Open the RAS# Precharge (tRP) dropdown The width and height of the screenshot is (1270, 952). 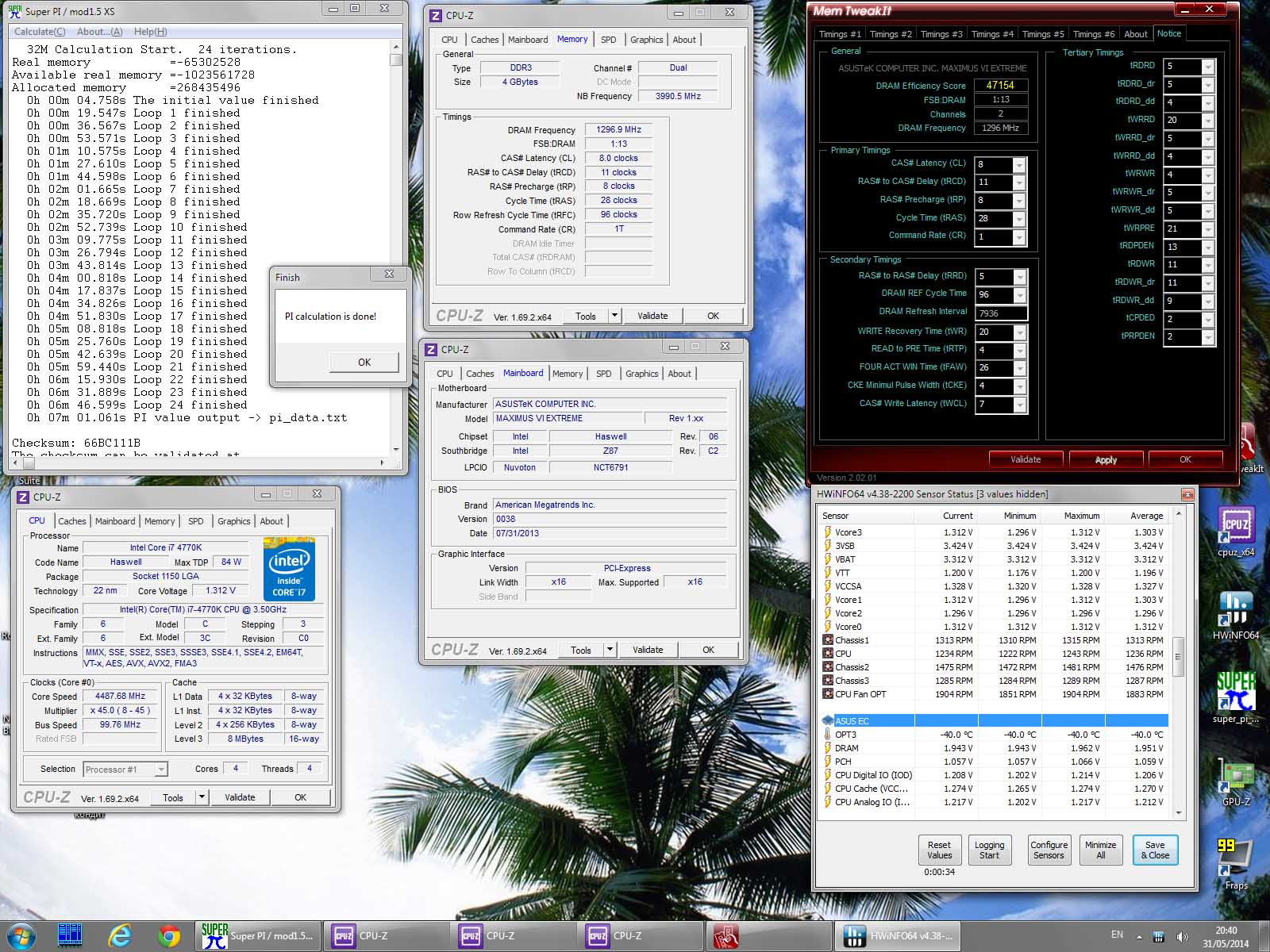coord(1020,201)
